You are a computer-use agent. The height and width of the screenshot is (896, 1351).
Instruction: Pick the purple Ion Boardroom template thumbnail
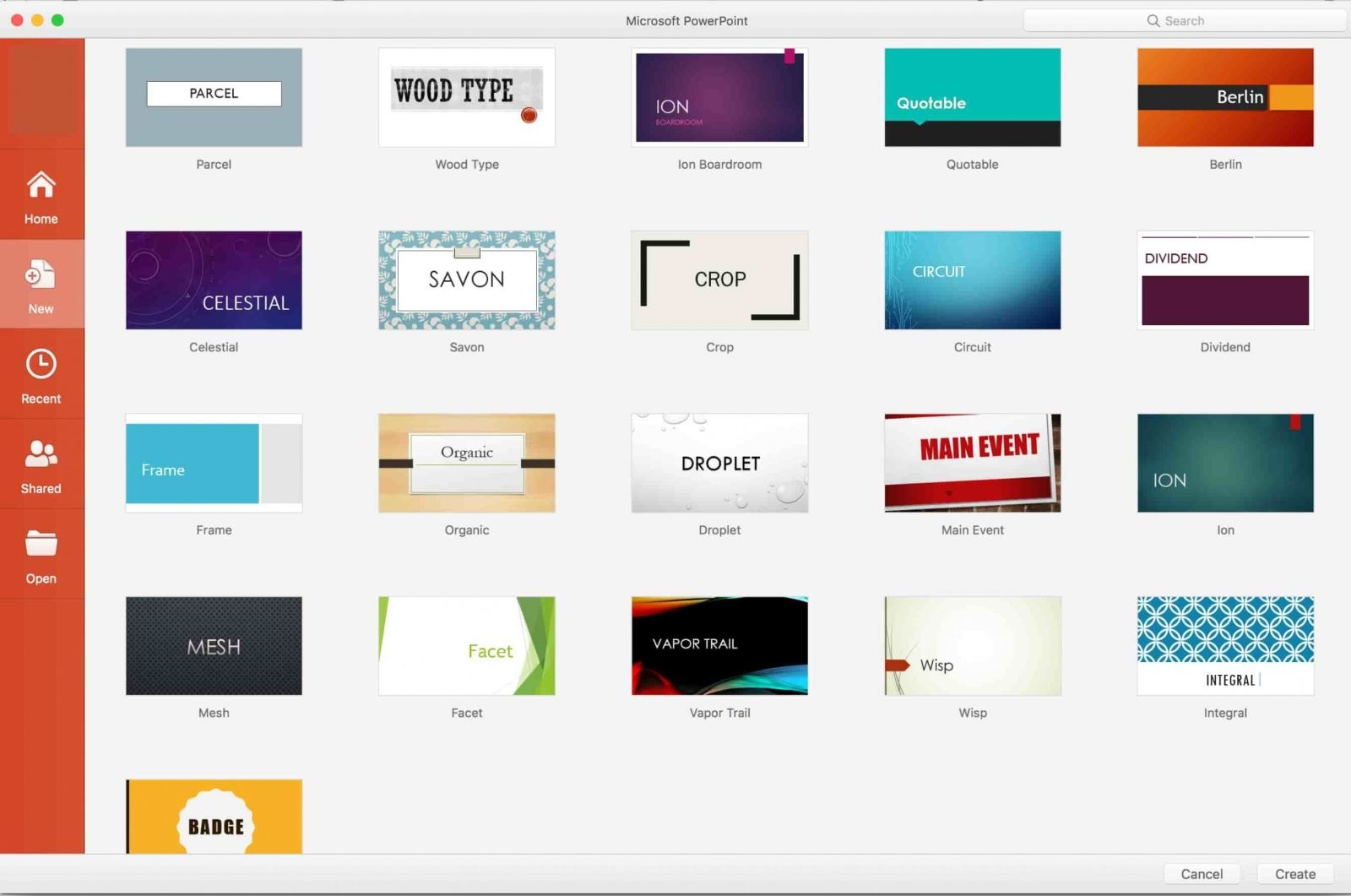click(x=719, y=97)
